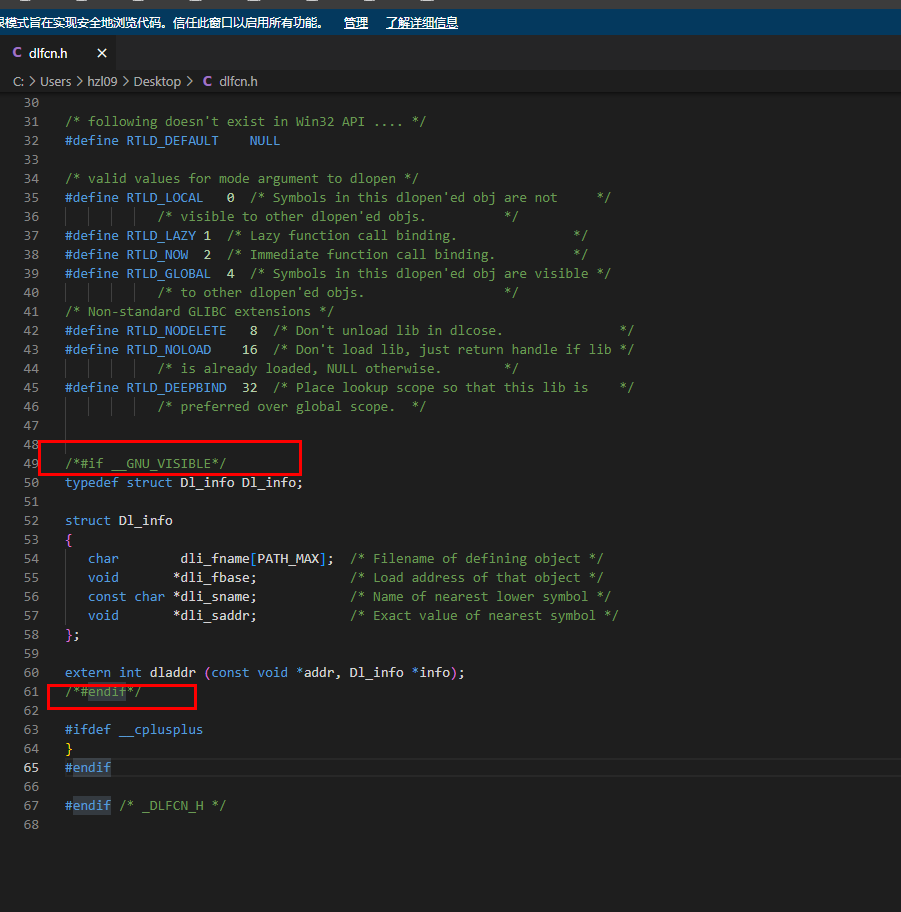This screenshot has height=912, width=901.
Task: Open the 管理 link in the banner
Action: 356,23
